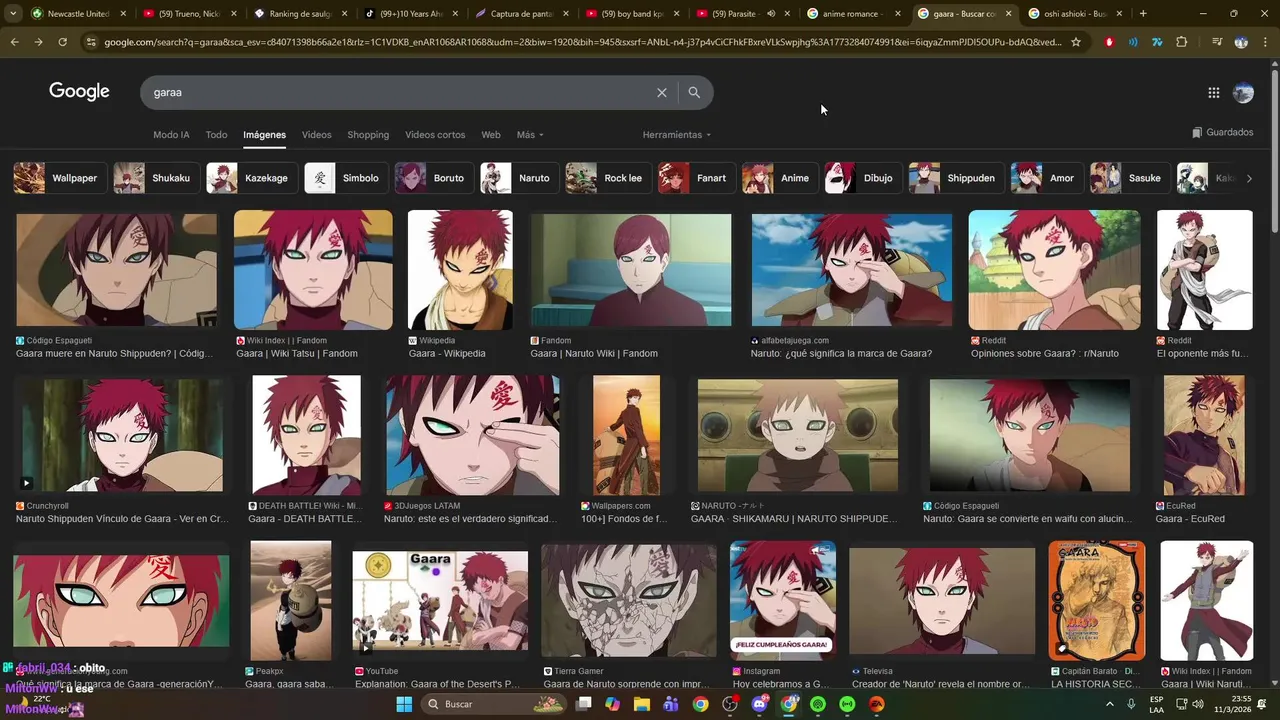1280x720 pixels.
Task: Show hidden system tray icons
Action: click(x=1109, y=704)
